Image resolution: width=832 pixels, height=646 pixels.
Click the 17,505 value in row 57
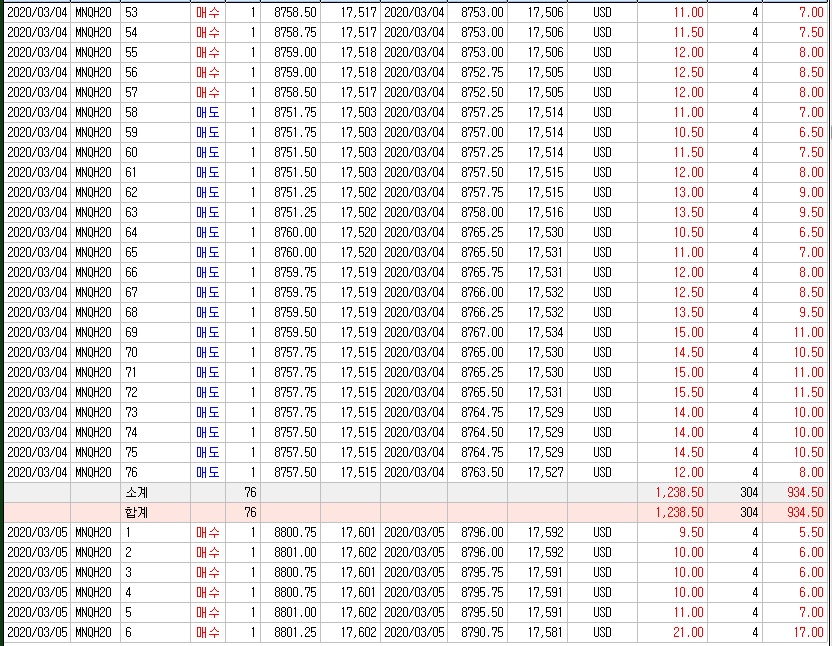545,92
